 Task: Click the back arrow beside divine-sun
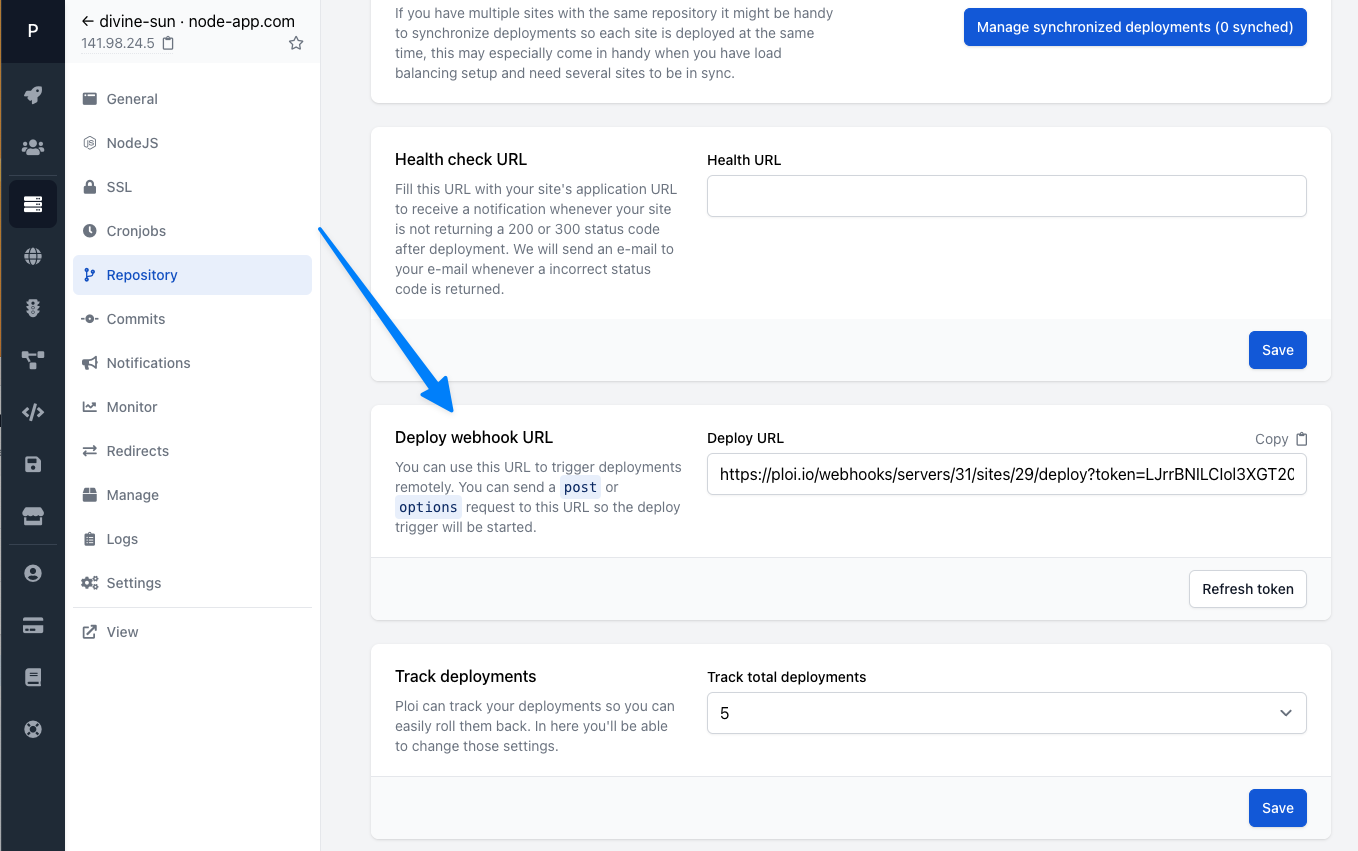coord(88,21)
